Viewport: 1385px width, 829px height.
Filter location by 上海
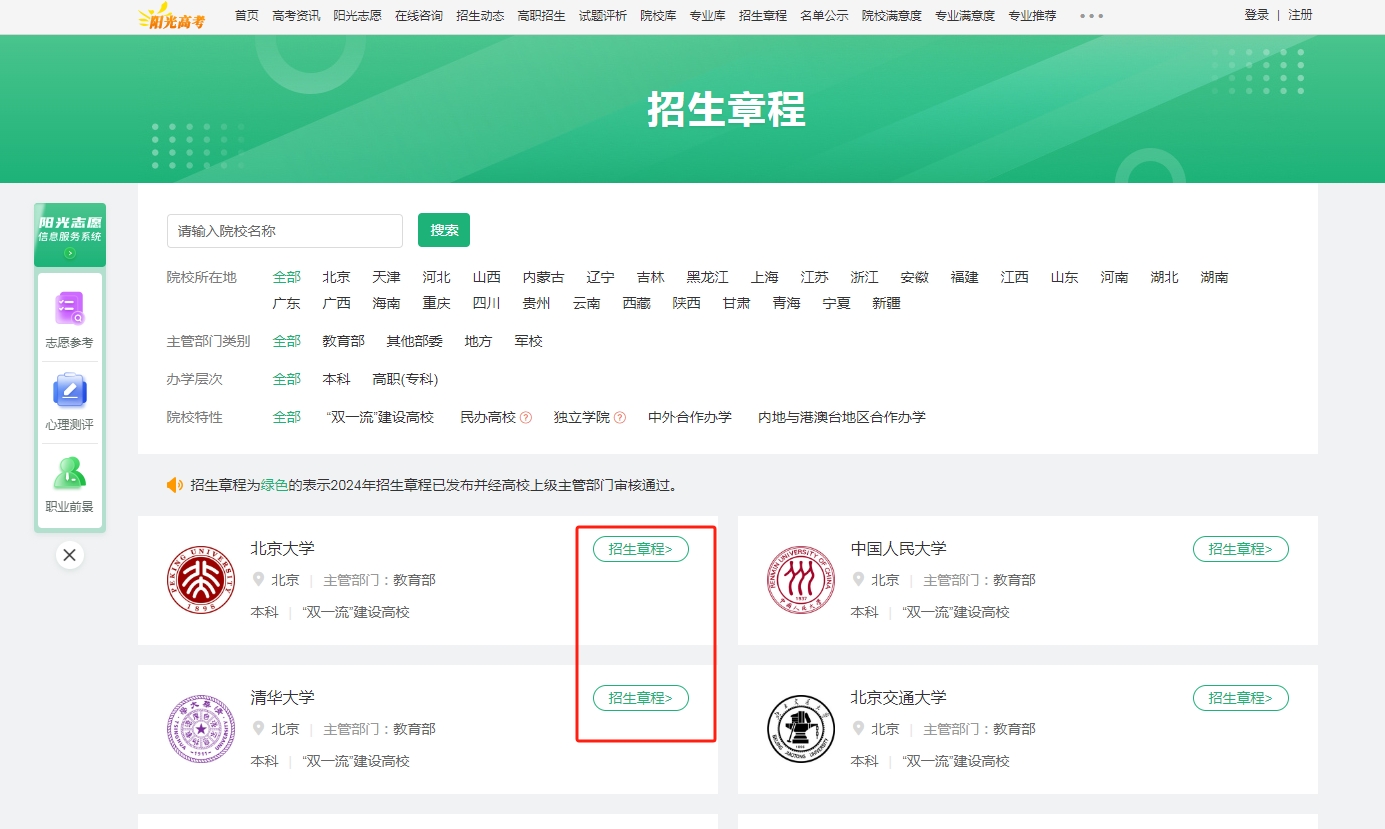click(765, 277)
